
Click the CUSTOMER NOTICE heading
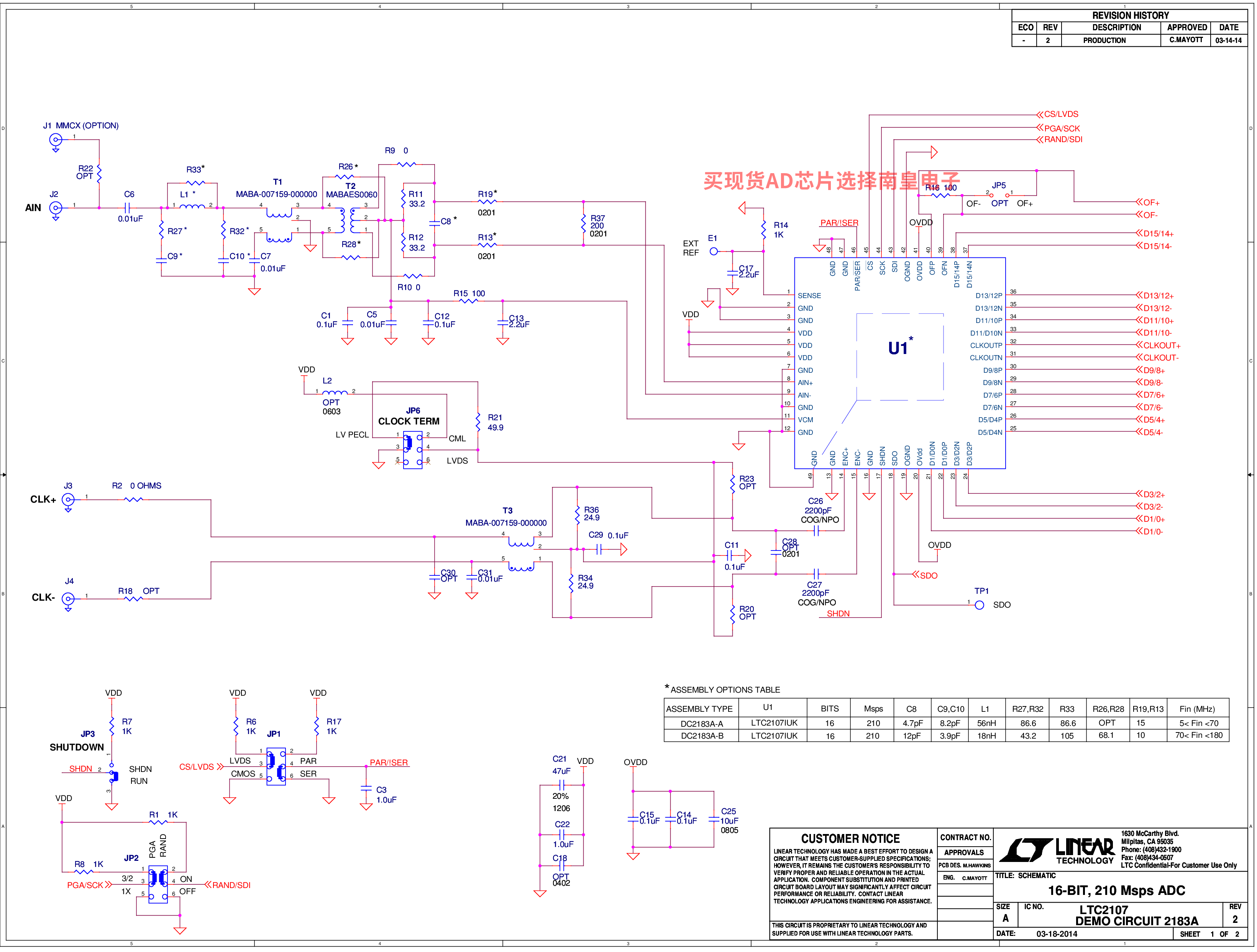coord(850,839)
